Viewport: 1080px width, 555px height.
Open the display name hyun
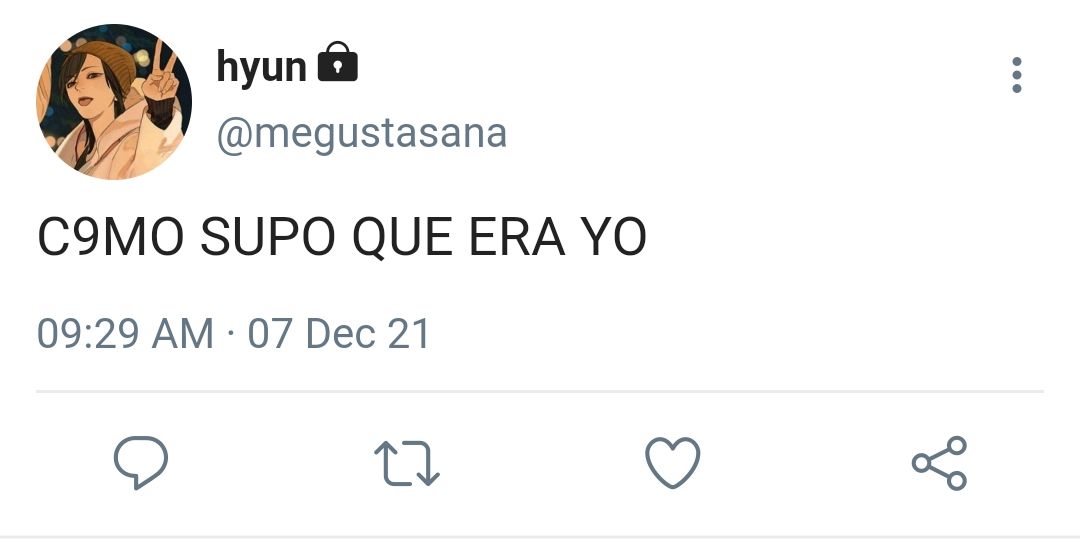click(262, 67)
